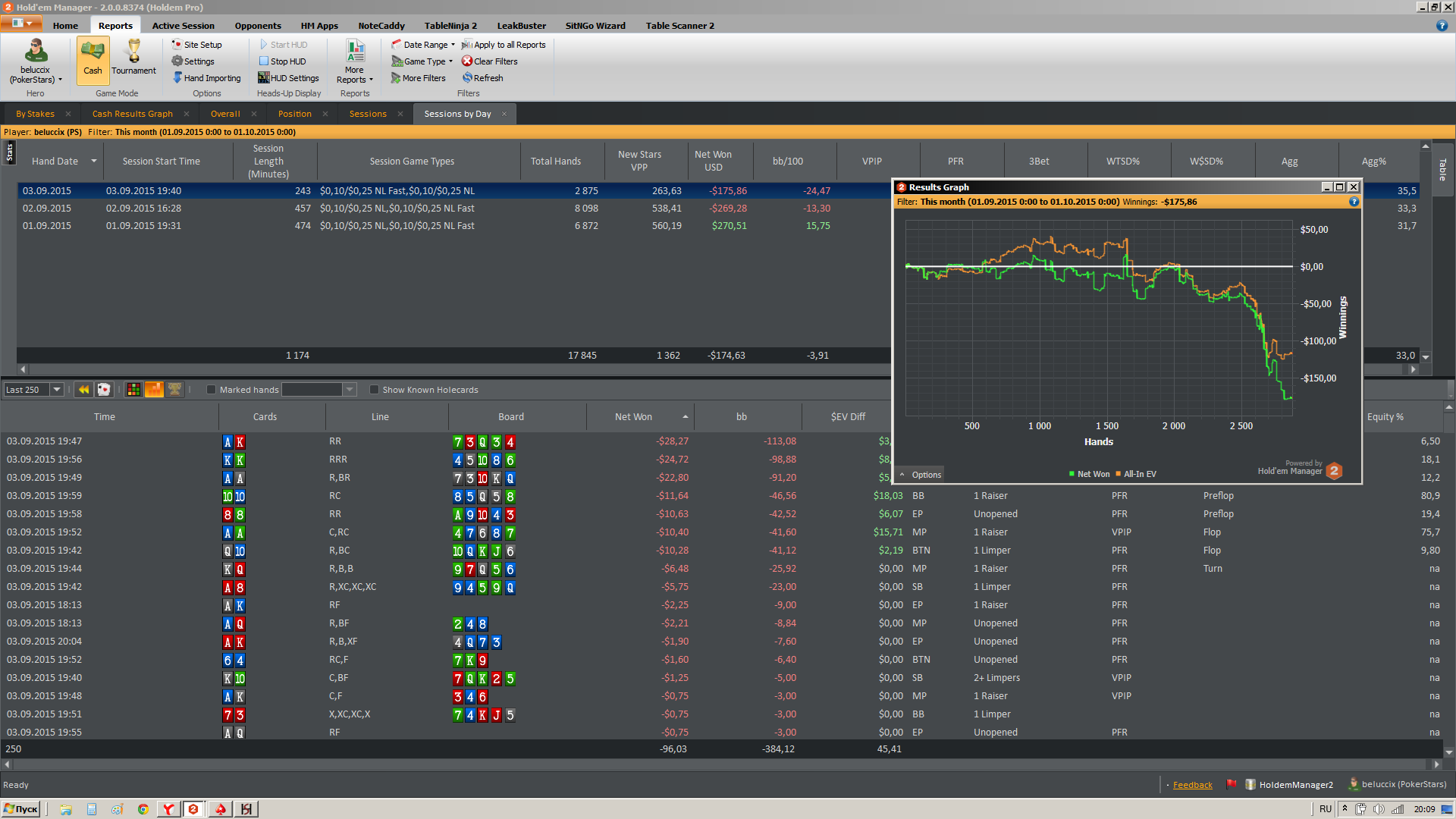The width and height of the screenshot is (1456, 819).
Task: Click the Refresh filters icon
Action: [467, 78]
